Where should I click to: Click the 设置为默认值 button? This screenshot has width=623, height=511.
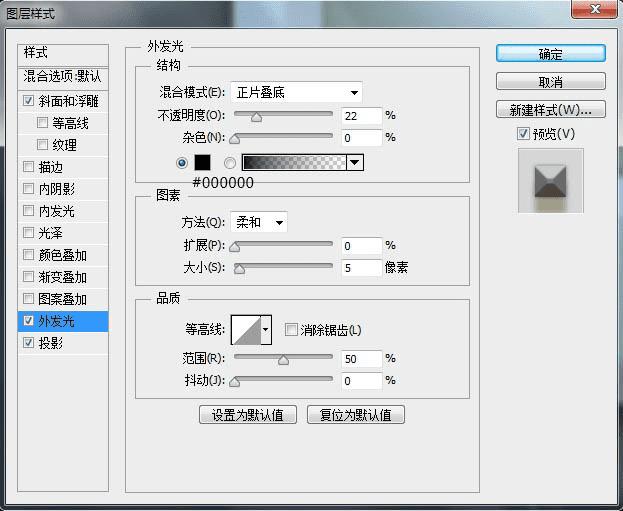(248, 415)
